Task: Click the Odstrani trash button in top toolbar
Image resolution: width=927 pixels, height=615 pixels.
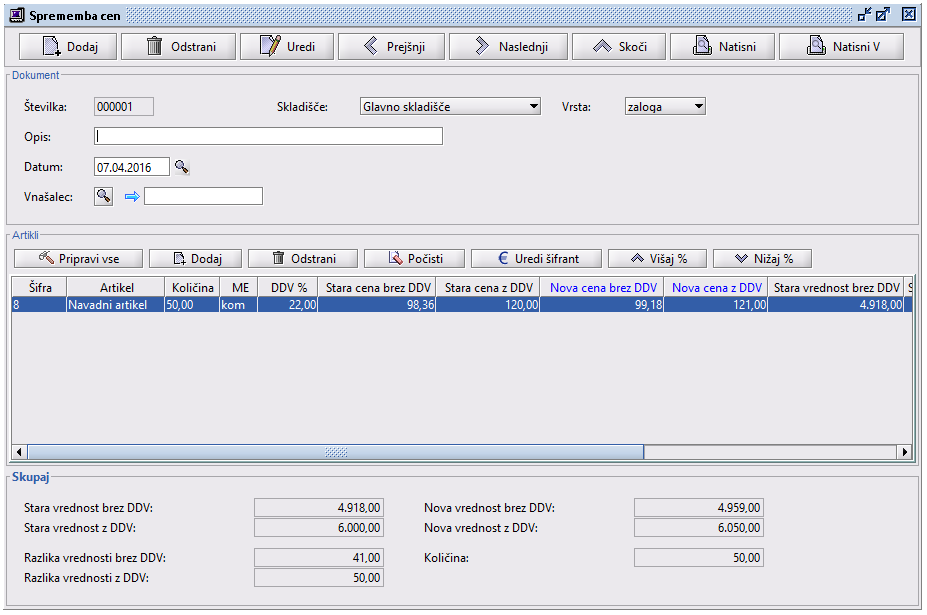Action: (179, 47)
